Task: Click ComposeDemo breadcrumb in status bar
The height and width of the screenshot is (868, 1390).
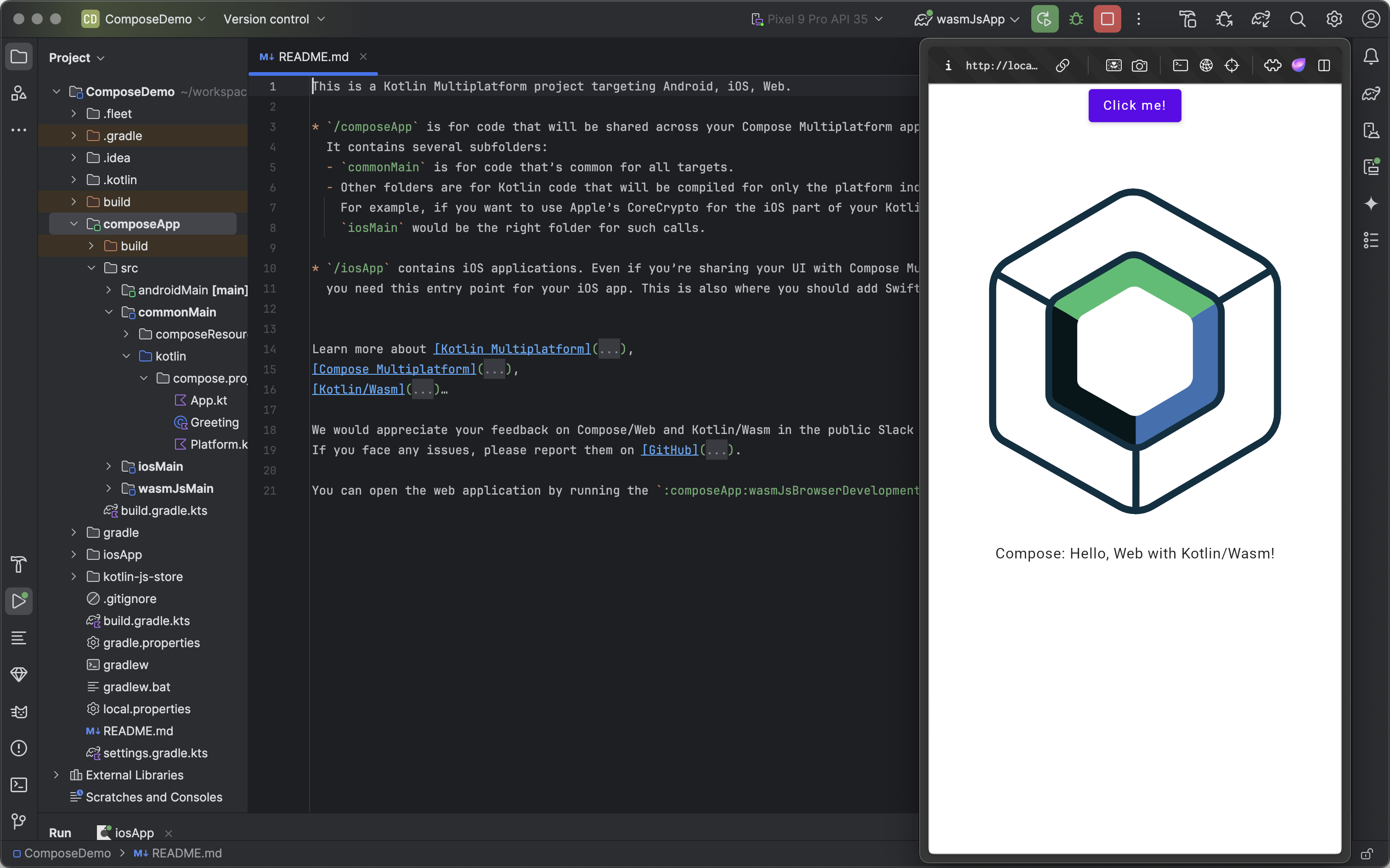Action: (62, 853)
